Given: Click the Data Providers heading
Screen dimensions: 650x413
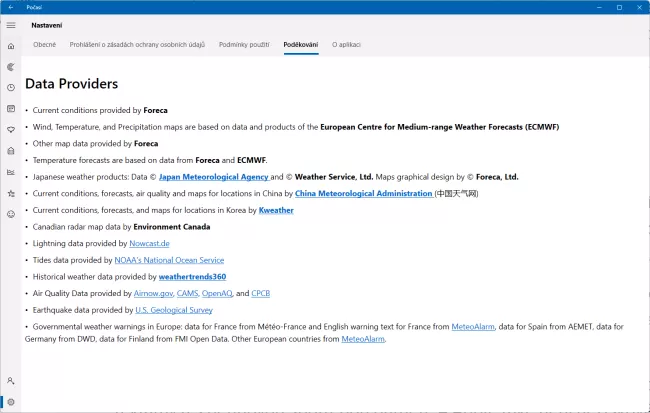Looking at the screenshot, I should [x=71, y=84].
